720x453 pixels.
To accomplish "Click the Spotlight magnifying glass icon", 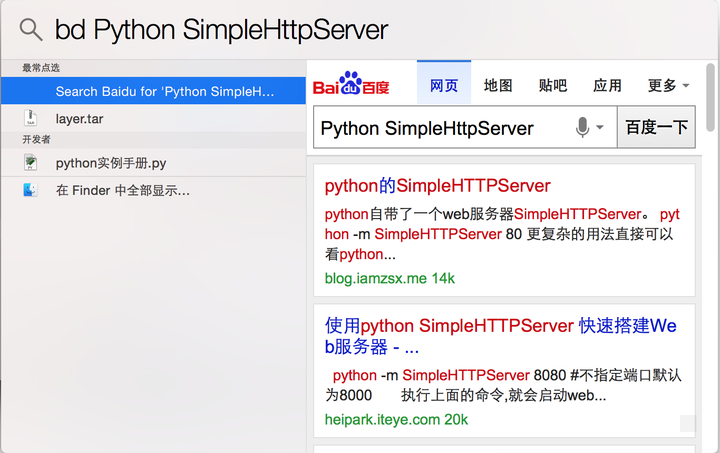I will coord(31,30).
